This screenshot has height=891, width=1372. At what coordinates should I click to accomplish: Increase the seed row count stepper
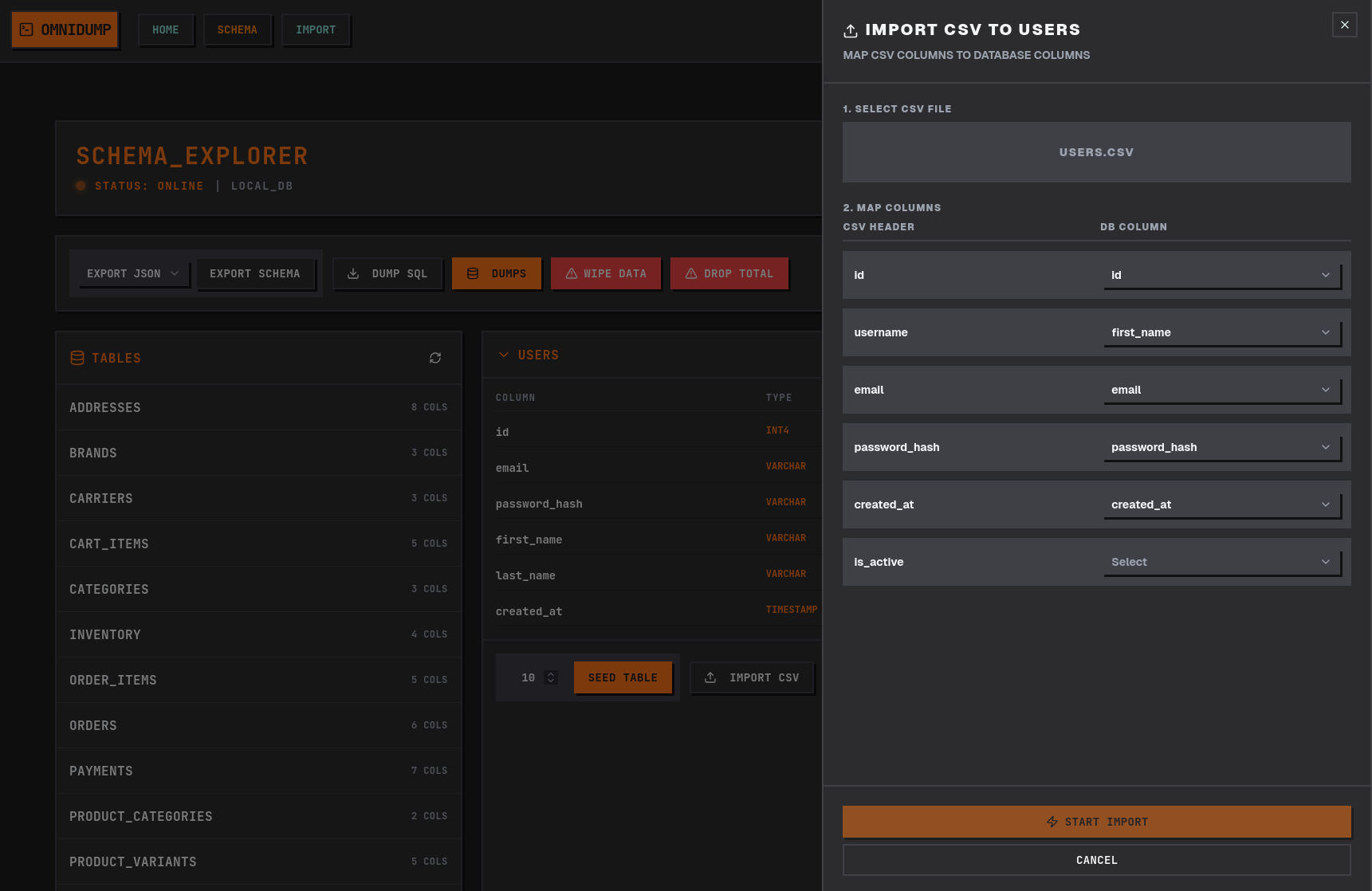click(x=549, y=673)
